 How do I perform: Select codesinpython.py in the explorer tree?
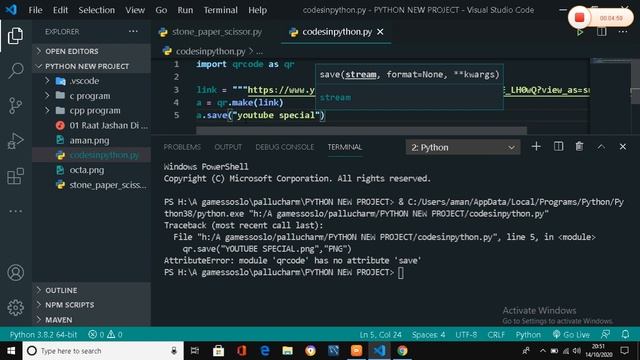(91, 155)
